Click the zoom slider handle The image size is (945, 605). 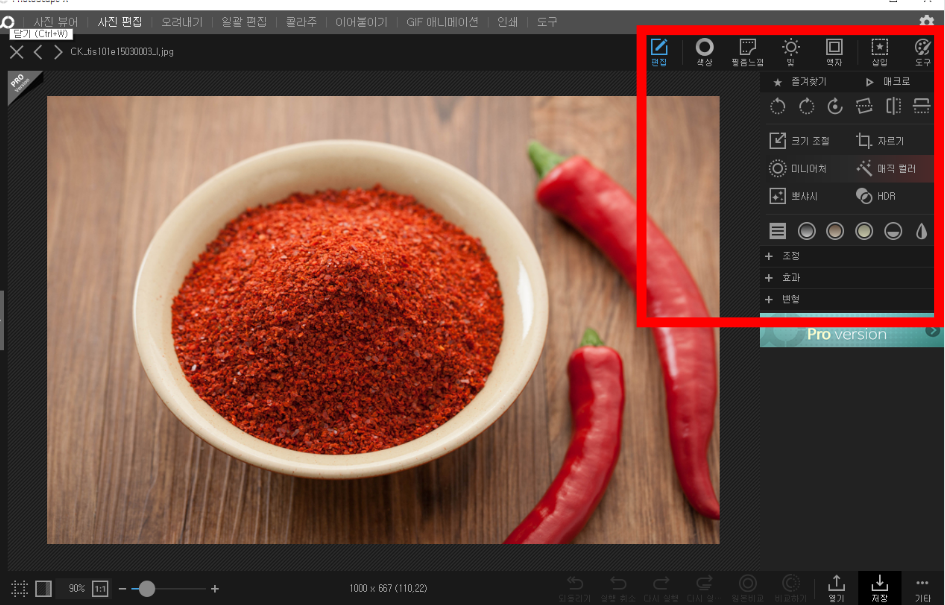click(146, 589)
